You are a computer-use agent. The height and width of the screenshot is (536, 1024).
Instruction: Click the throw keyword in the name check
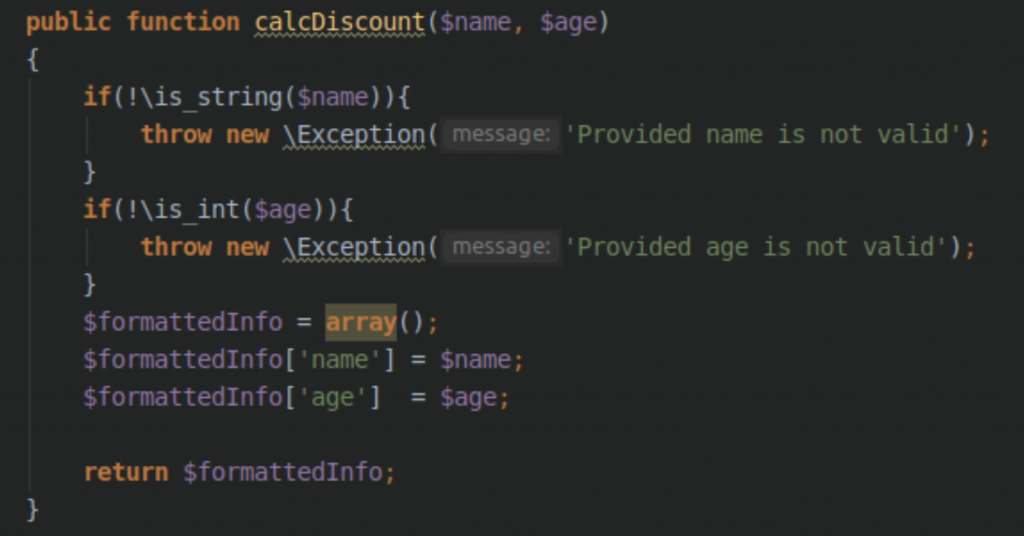(x=176, y=134)
